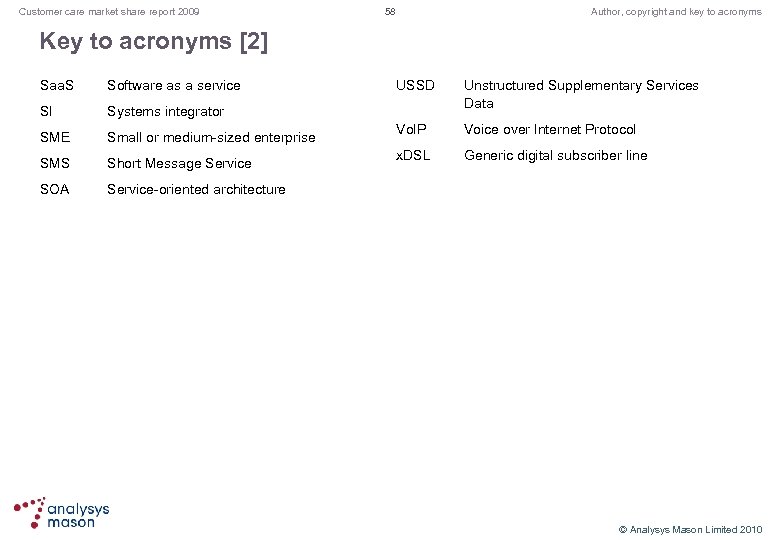Click the definition 'Short Message Service'
The height and width of the screenshot is (540, 780).
(x=179, y=164)
